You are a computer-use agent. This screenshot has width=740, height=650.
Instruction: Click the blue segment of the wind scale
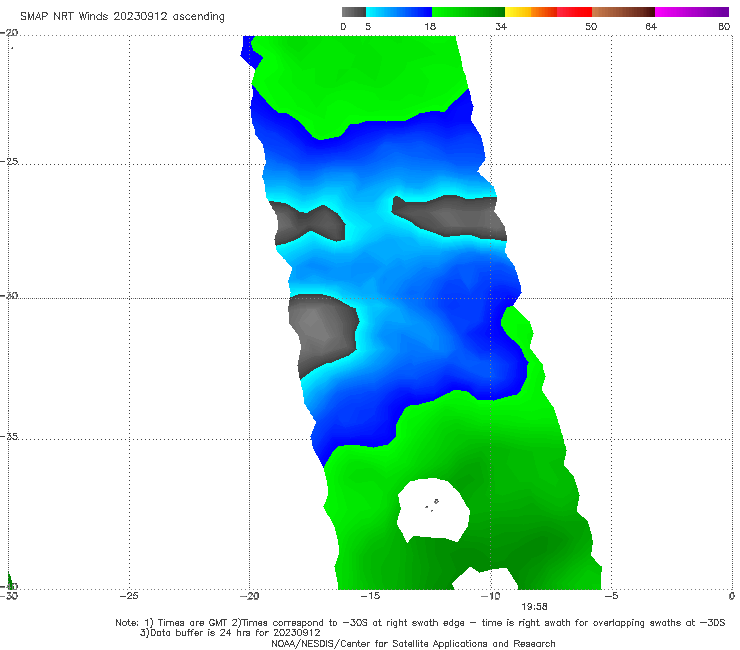tap(399, 12)
